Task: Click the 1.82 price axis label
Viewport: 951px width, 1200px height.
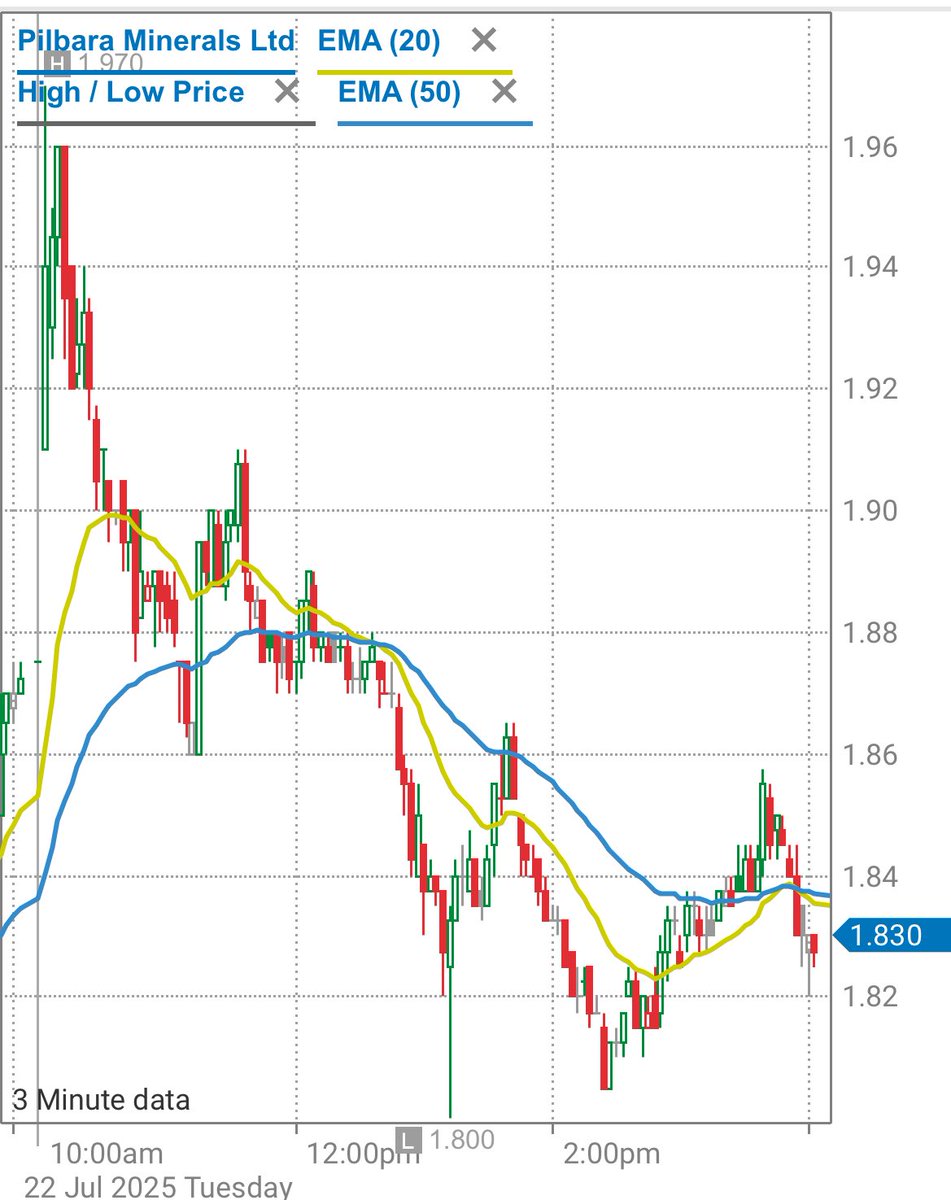Action: click(871, 996)
